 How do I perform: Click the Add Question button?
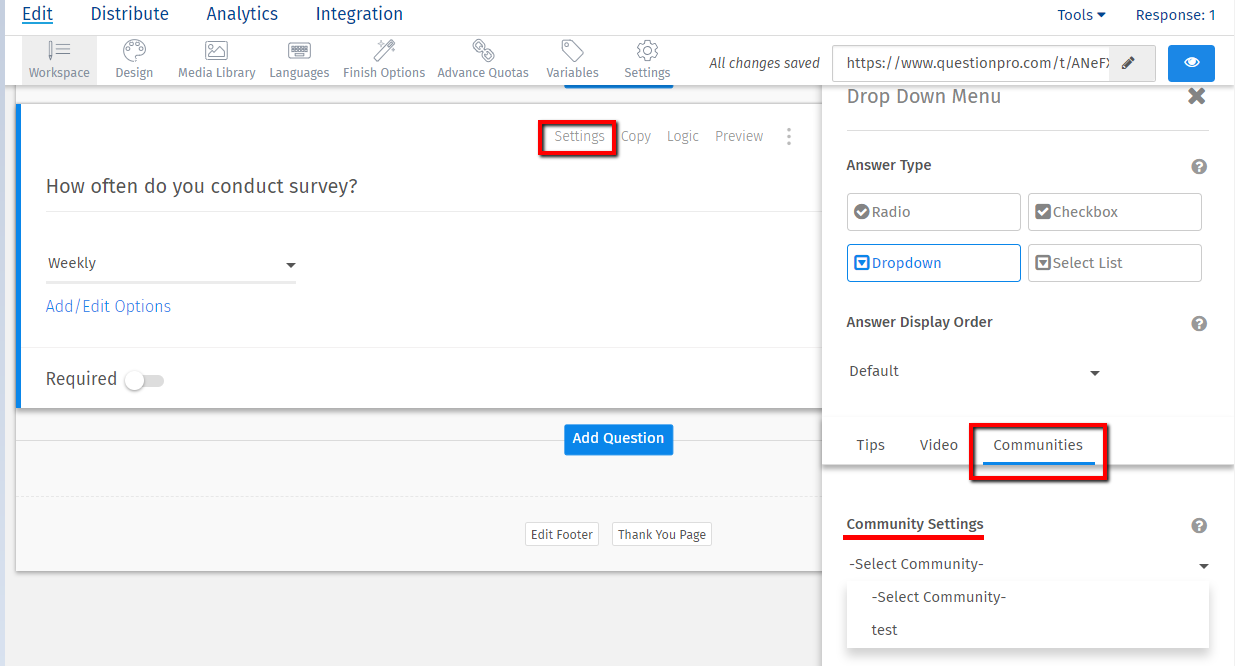tap(618, 439)
